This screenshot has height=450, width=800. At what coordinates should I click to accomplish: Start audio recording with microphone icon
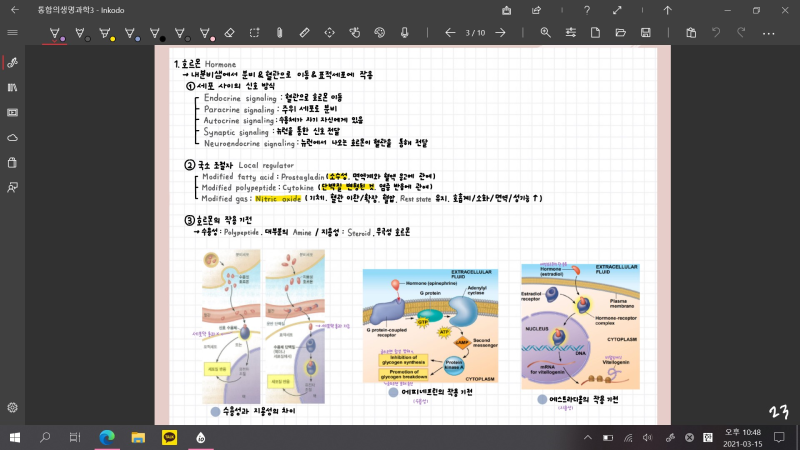click(x=405, y=33)
